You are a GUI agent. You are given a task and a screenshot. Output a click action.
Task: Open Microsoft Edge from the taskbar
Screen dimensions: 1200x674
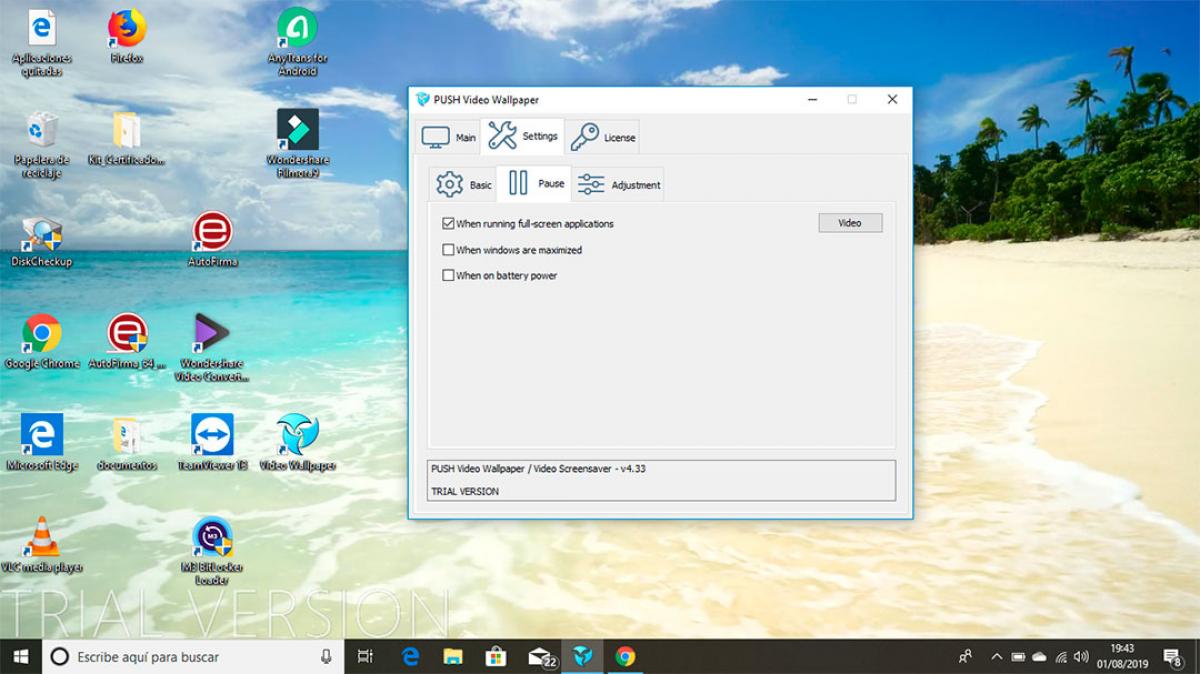(x=410, y=657)
